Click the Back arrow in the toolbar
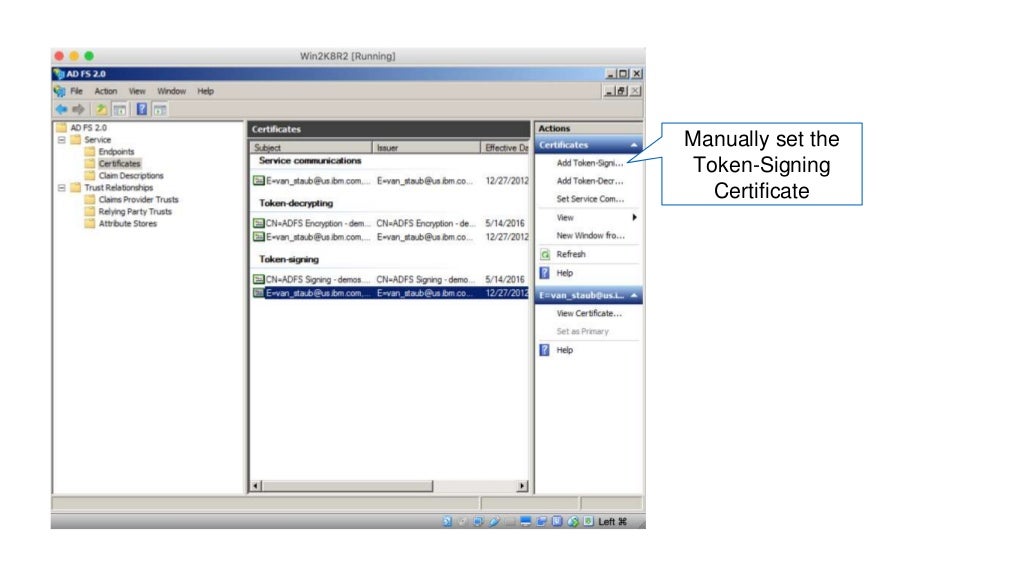The width and height of the screenshot is (1024, 576). pyautogui.click(x=61, y=108)
